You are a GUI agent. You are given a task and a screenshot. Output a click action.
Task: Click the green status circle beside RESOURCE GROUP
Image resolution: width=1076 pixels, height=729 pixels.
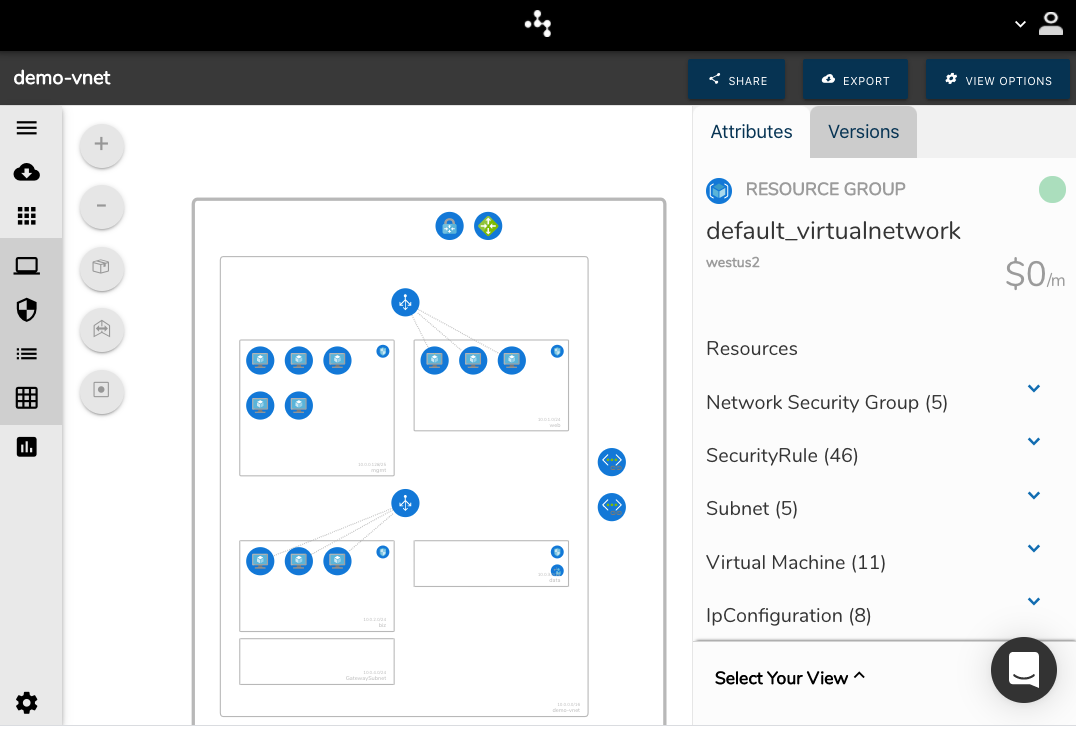point(1052,188)
